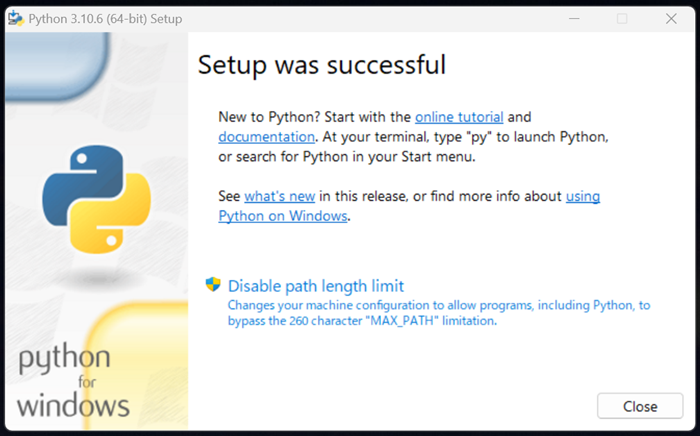This screenshot has height=436, width=700.
Task: Click the 'Setup was successful' heading
Action: pyautogui.click(x=322, y=65)
